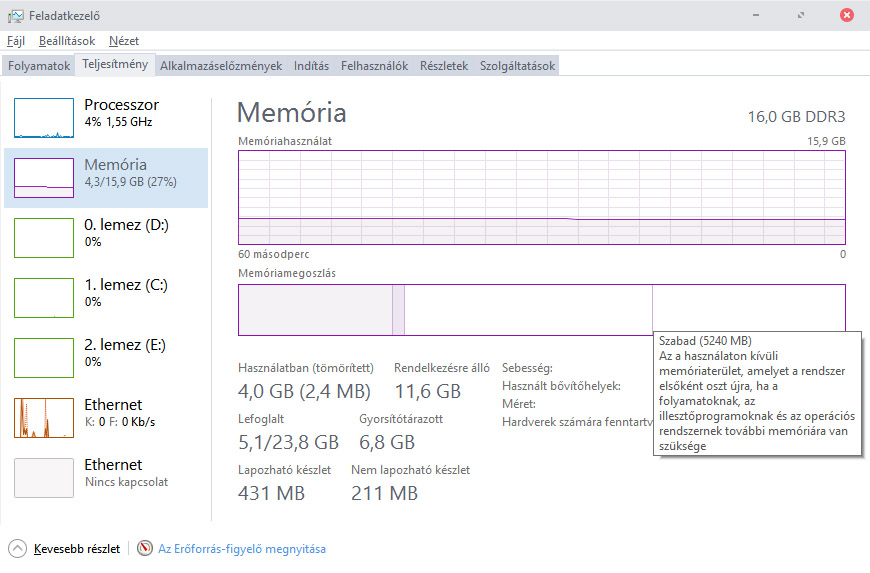
Task: Select the active Ethernet graph with traffic
Action: pyautogui.click(x=44, y=418)
